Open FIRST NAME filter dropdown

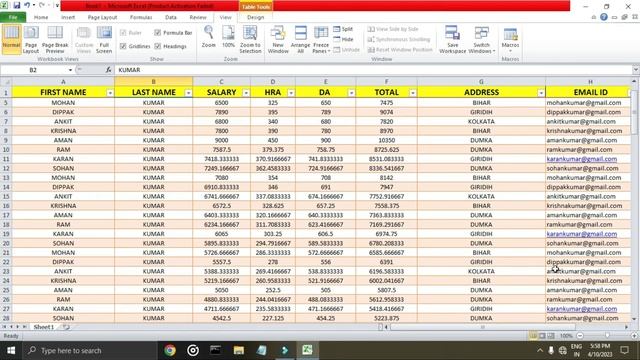110,93
